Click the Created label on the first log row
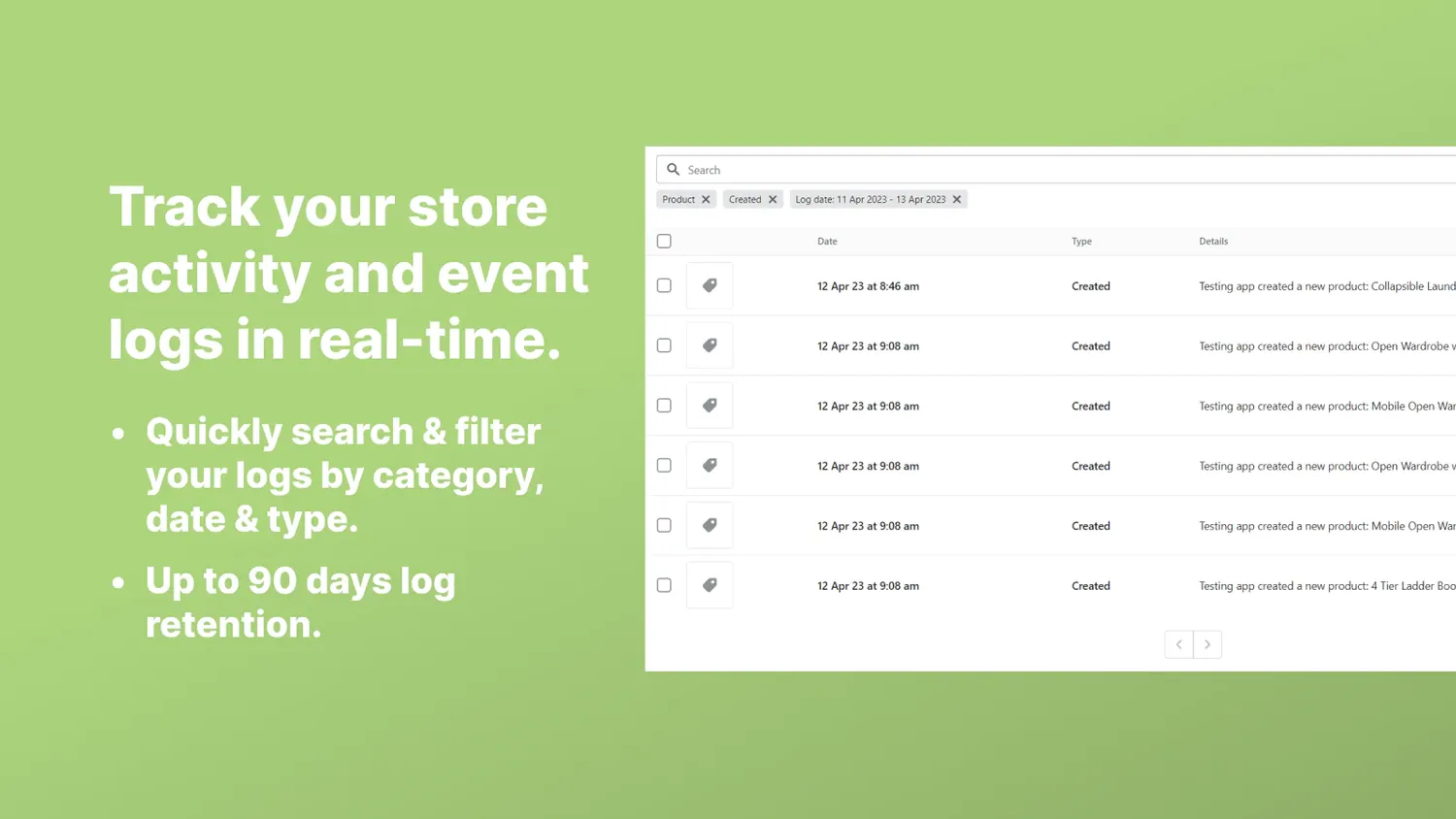The width and height of the screenshot is (1456, 819). coord(1090,285)
